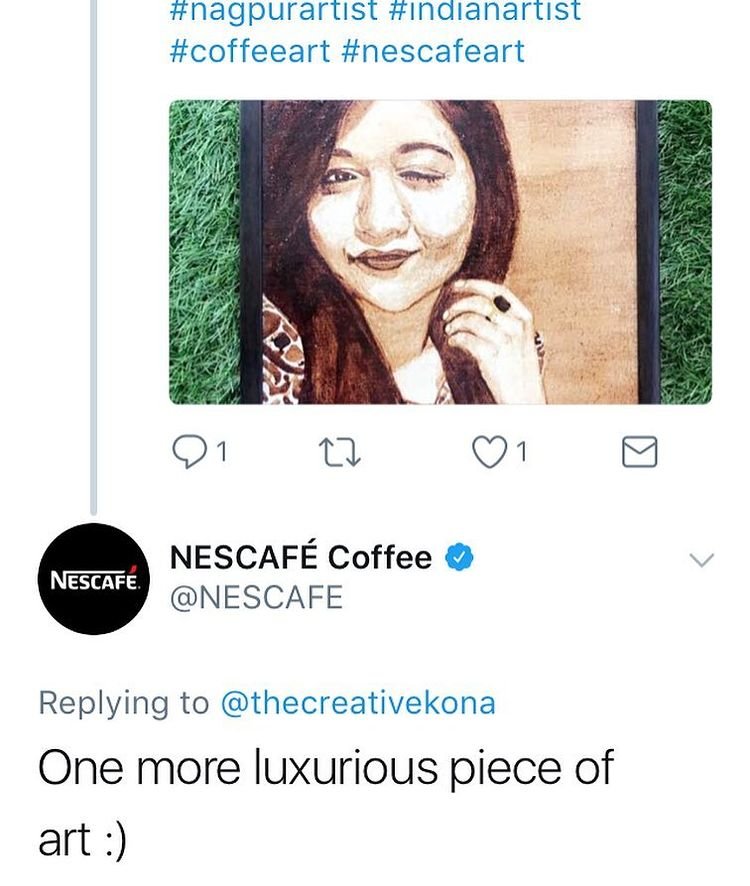Screen dimensions: 750x886
Task: Open the @thecreativekona profile link
Action: pyautogui.click(x=358, y=703)
